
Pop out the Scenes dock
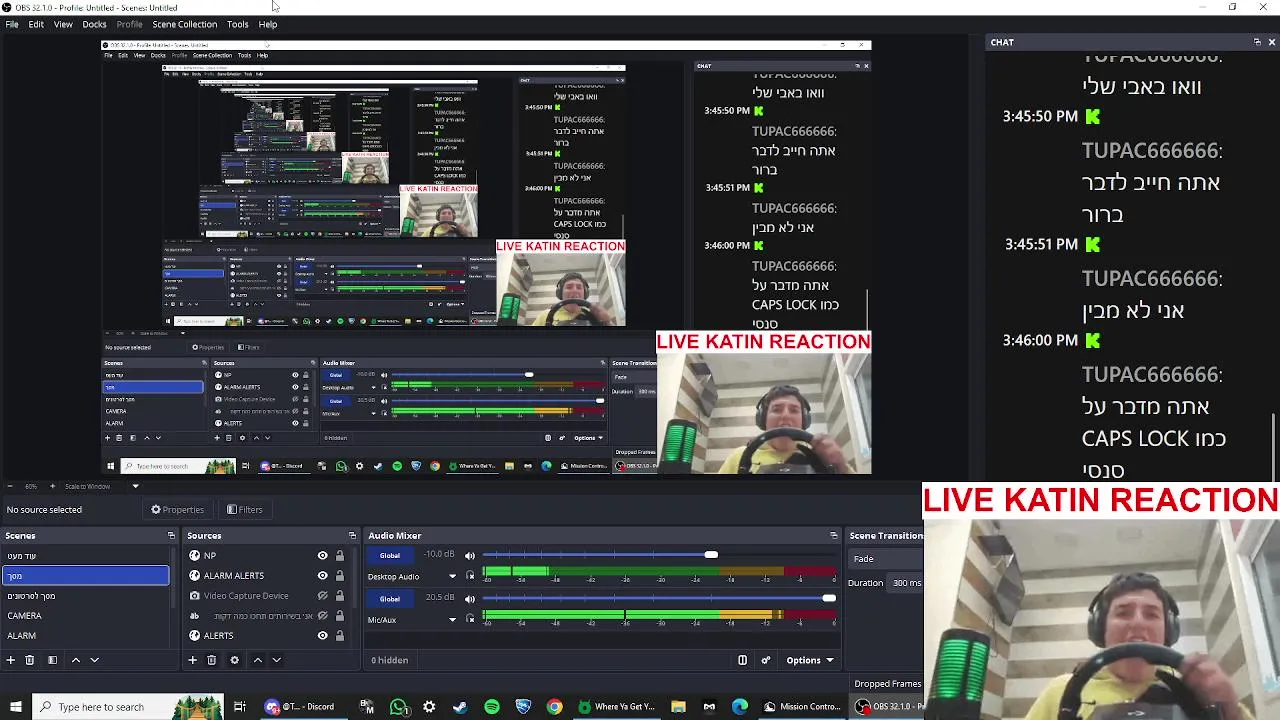[x=171, y=536]
